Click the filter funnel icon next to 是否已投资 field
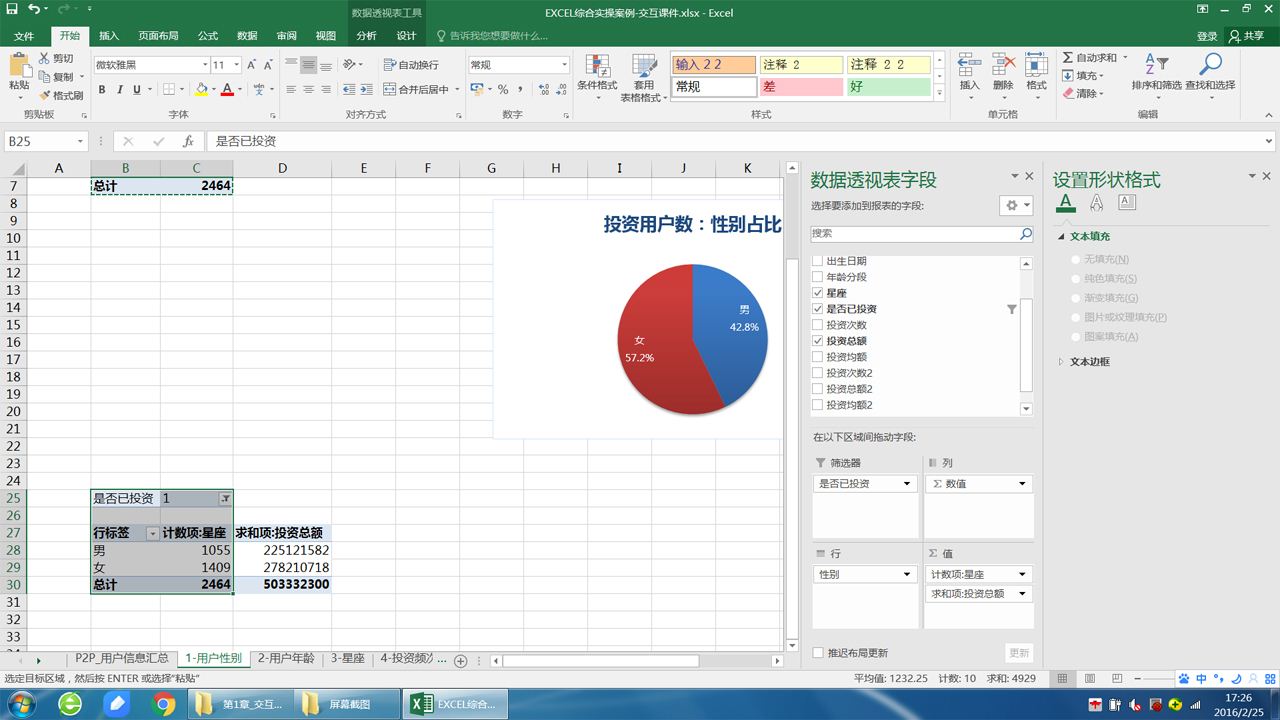 (1012, 310)
